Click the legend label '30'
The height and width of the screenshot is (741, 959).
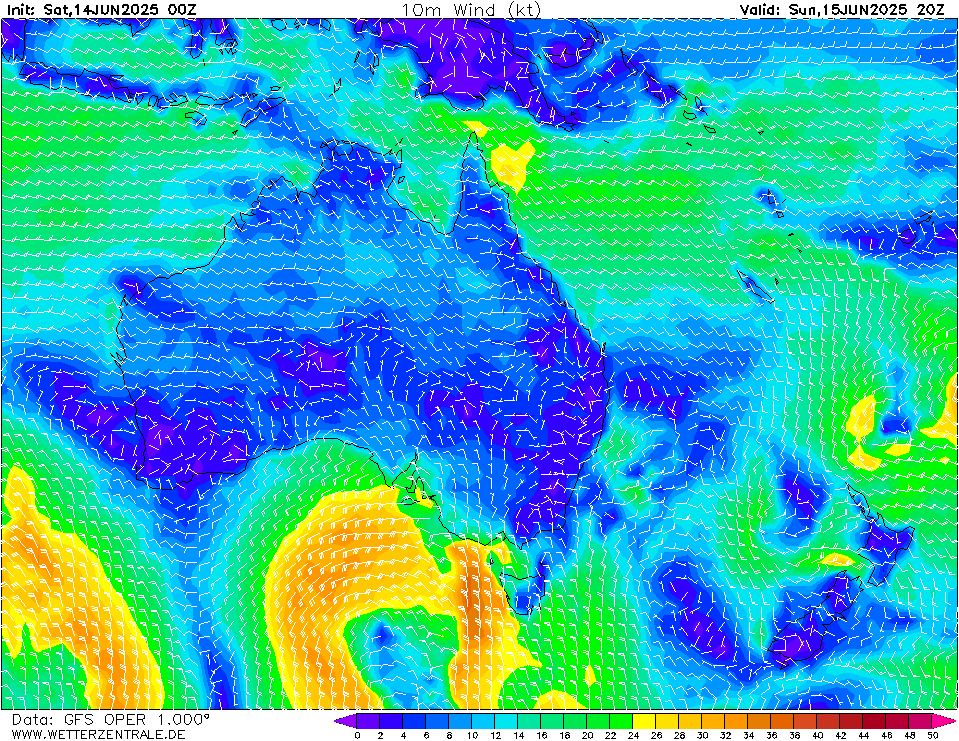click(702, 735)
